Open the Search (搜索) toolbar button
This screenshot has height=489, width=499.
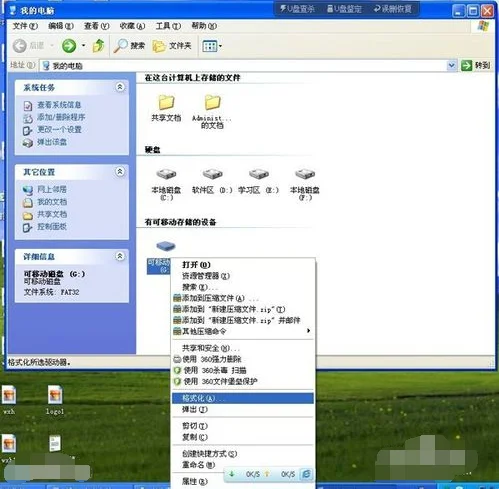(x=129, y=46)
